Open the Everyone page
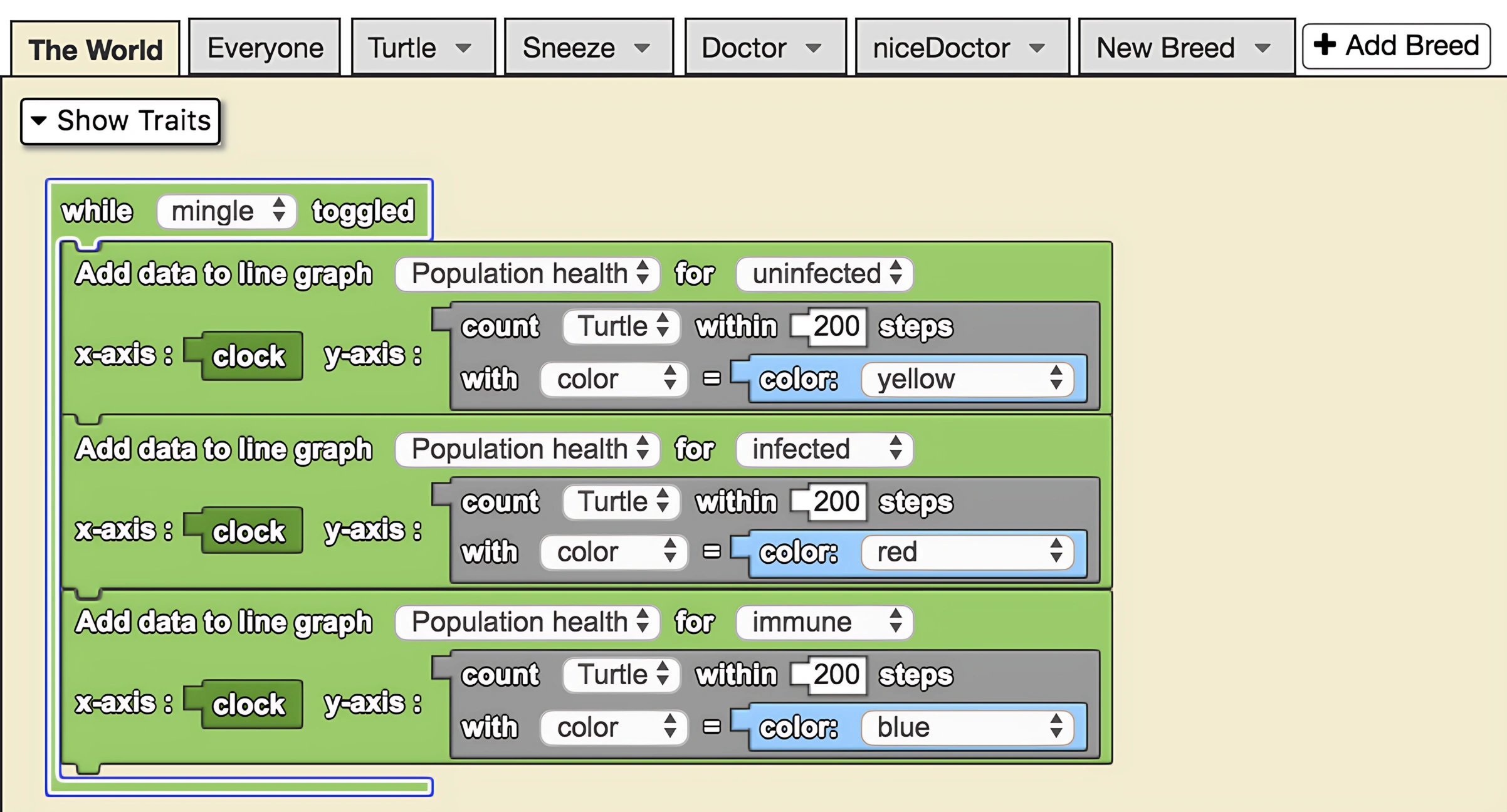The width and height of the screenshot is (1507, 812). tap(263, 47)
